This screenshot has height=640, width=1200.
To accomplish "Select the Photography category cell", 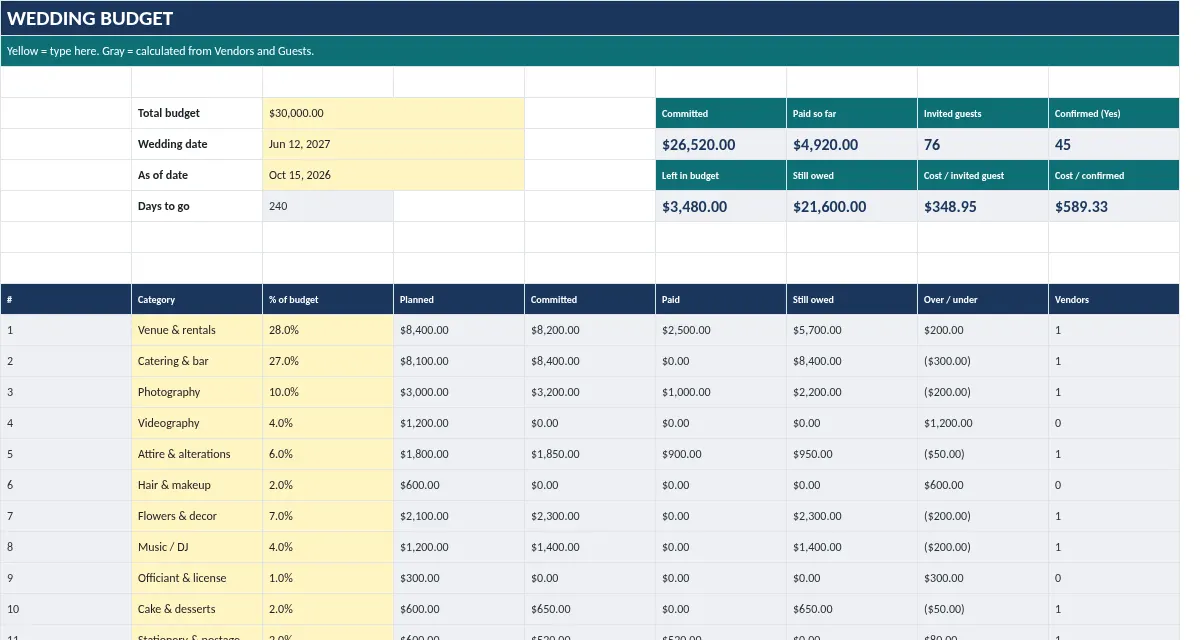I will tap(197, 392).
